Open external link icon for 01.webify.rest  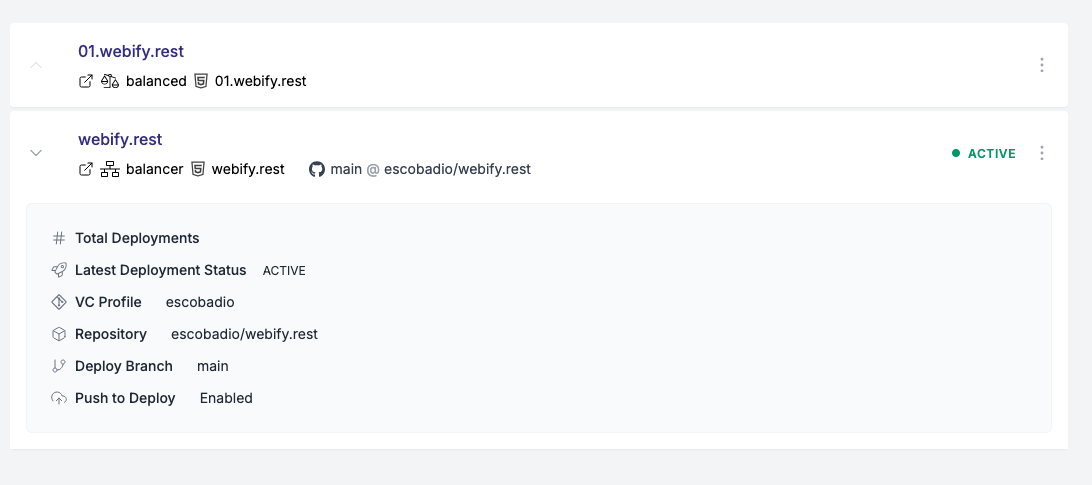(x=86, y=82)
